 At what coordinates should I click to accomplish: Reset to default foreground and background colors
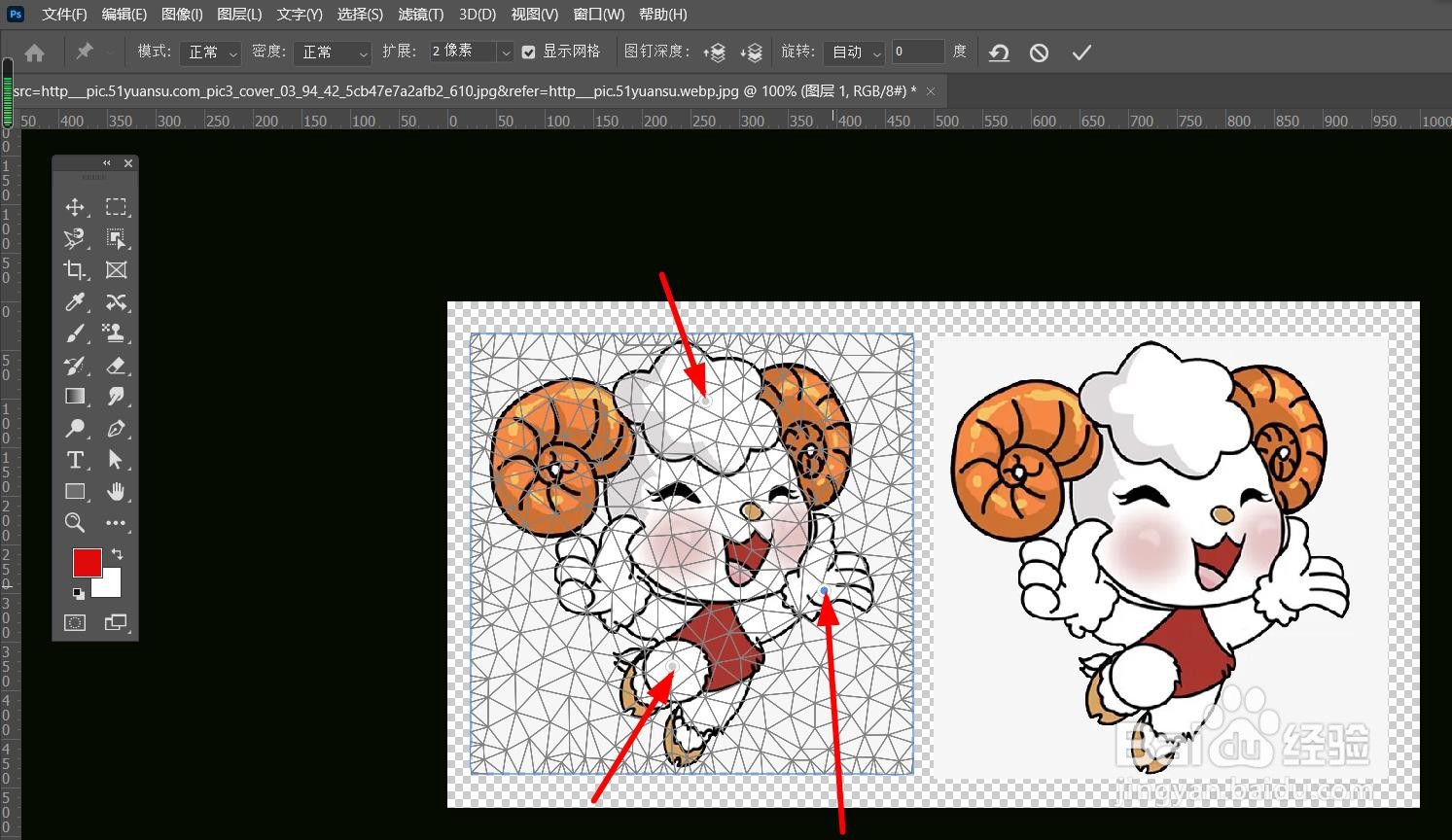click(x=78, y=593)
